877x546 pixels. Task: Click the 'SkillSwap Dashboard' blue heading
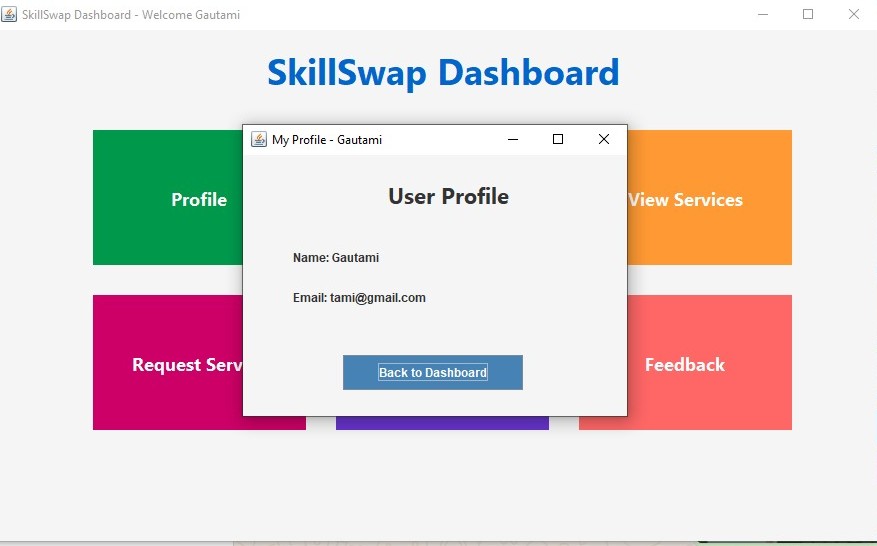click(x=443, y=73)
